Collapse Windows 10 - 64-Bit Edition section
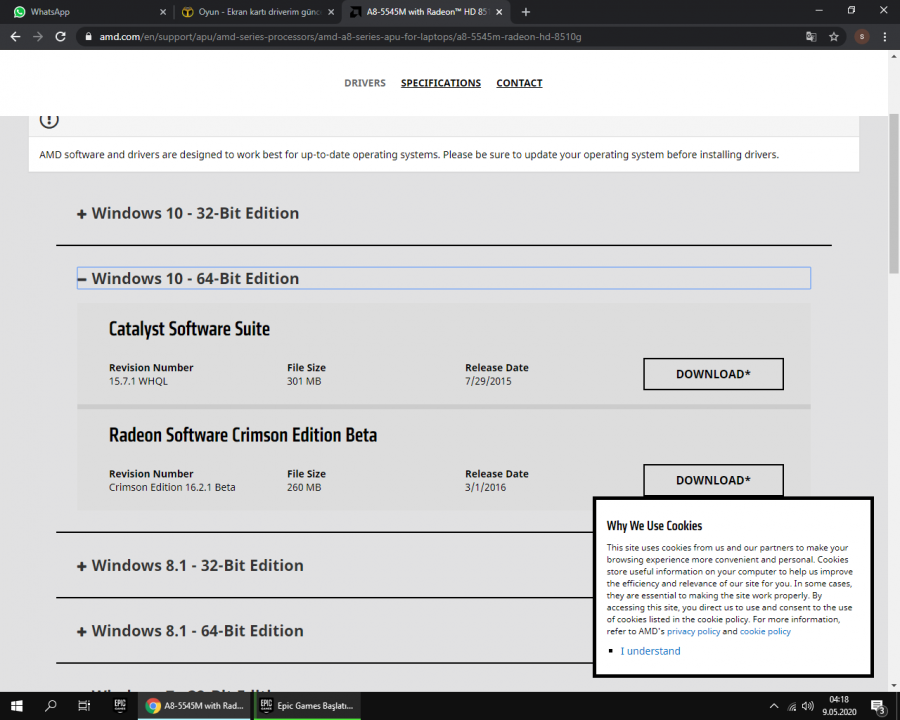900x720 pixels. click(x=188, y=279)
